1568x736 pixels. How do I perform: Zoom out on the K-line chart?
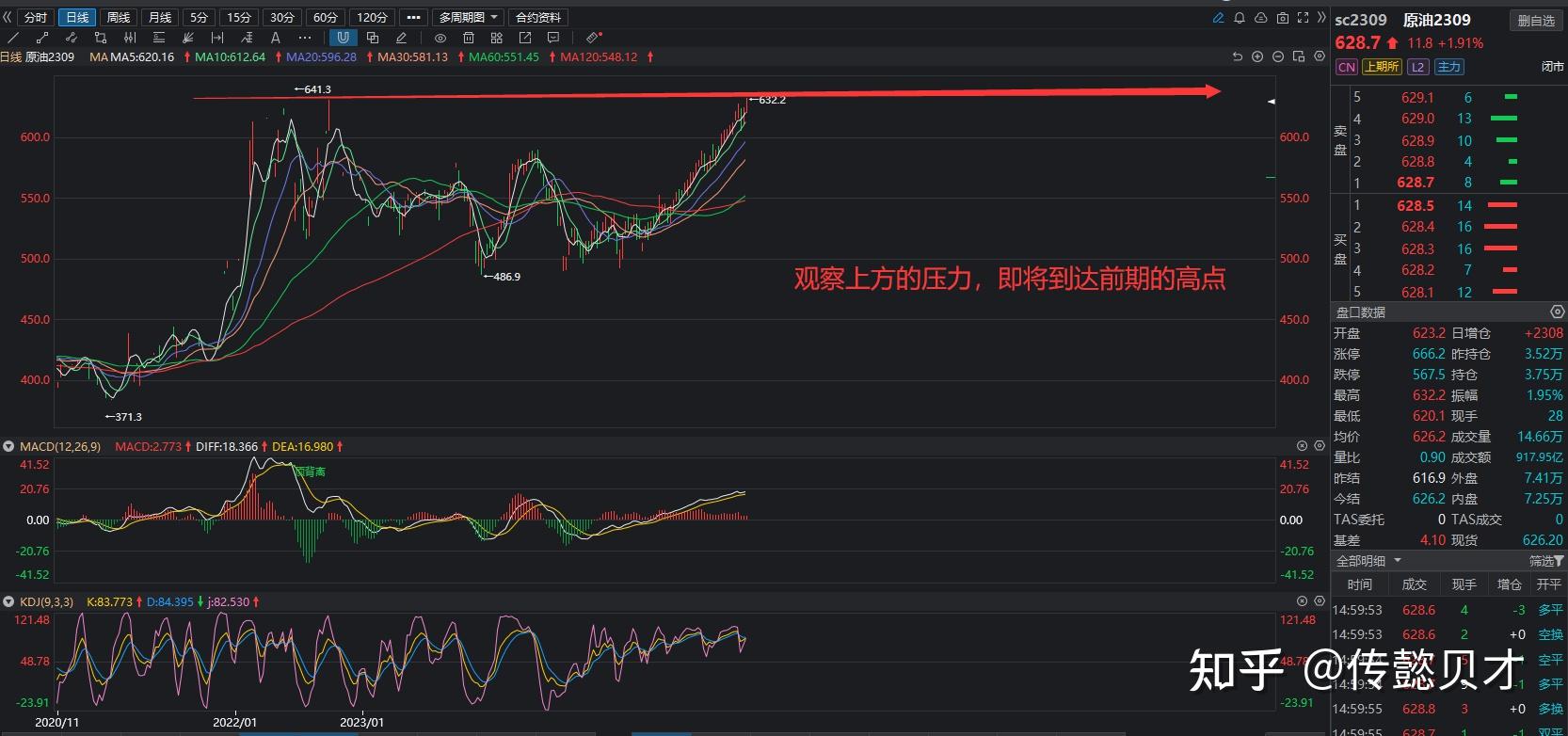(1278, 57)
